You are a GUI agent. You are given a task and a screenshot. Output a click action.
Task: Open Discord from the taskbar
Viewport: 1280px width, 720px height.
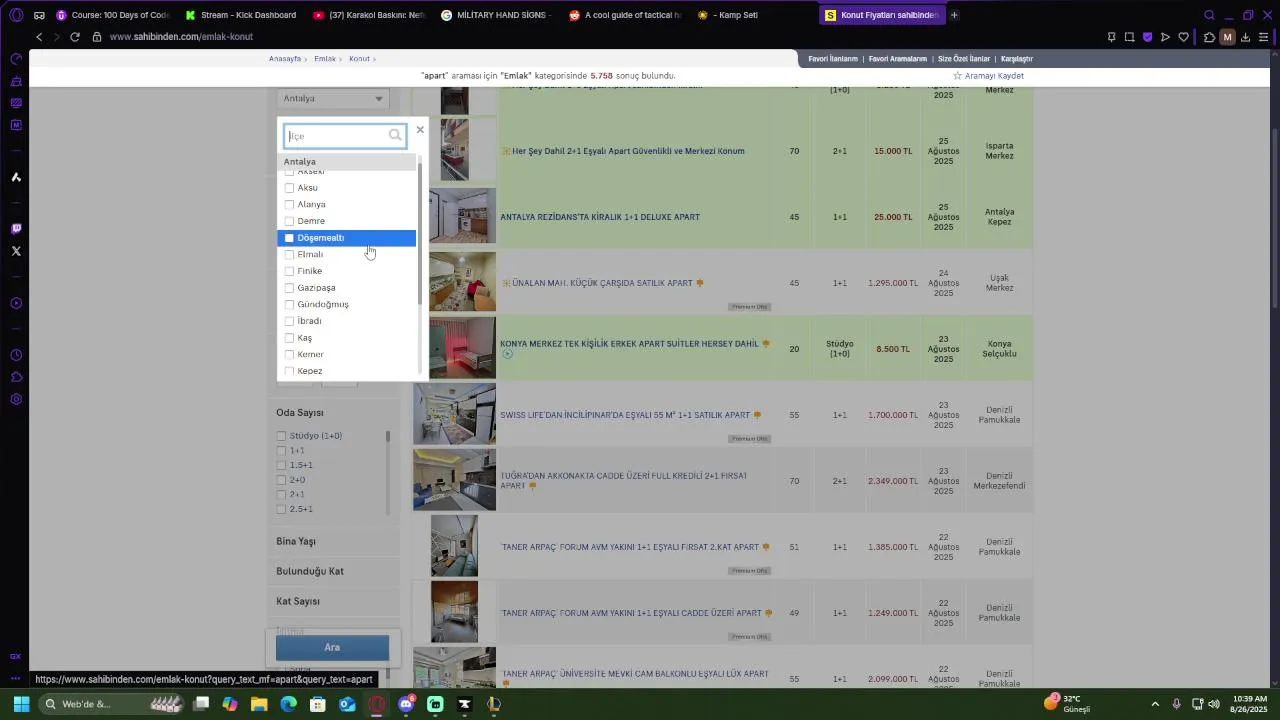pyautogui.click(x=406, y=704)
